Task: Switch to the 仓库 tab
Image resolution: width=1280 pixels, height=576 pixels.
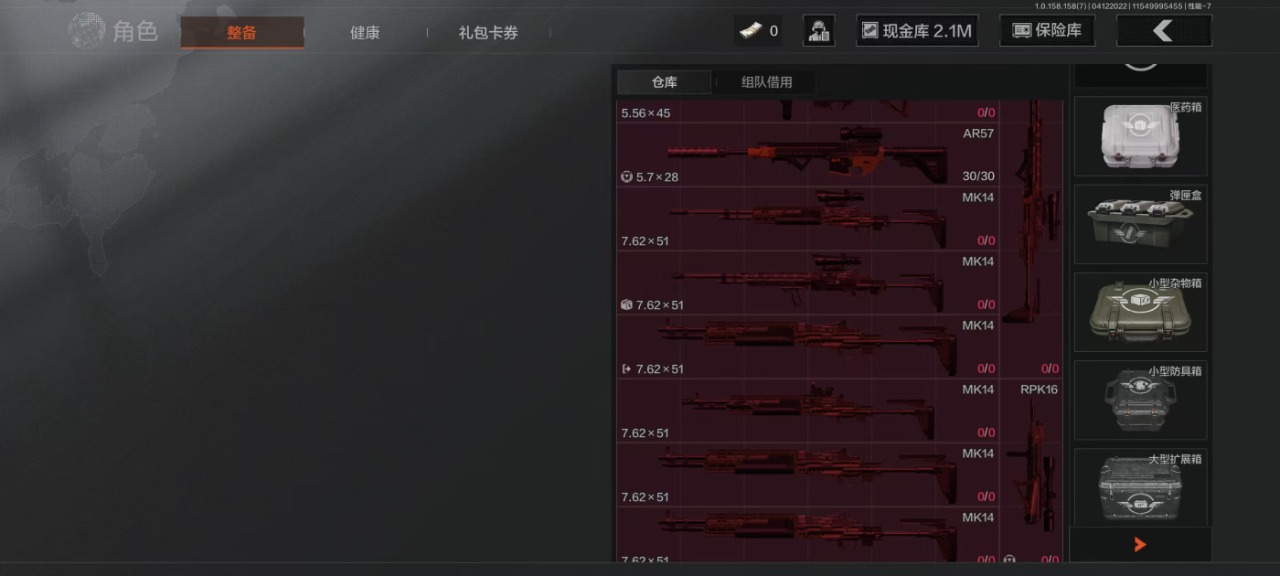Action: (664, 82)
